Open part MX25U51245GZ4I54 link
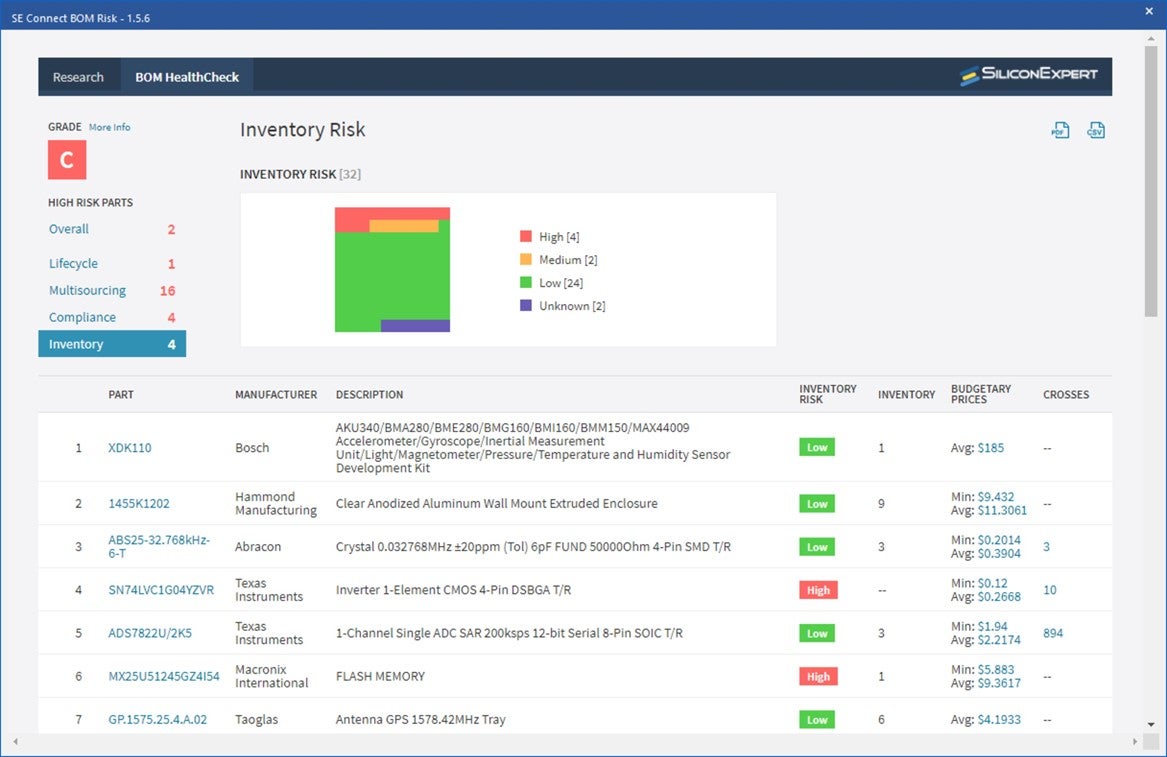1167x757 pixels. (x=164, y=676)
